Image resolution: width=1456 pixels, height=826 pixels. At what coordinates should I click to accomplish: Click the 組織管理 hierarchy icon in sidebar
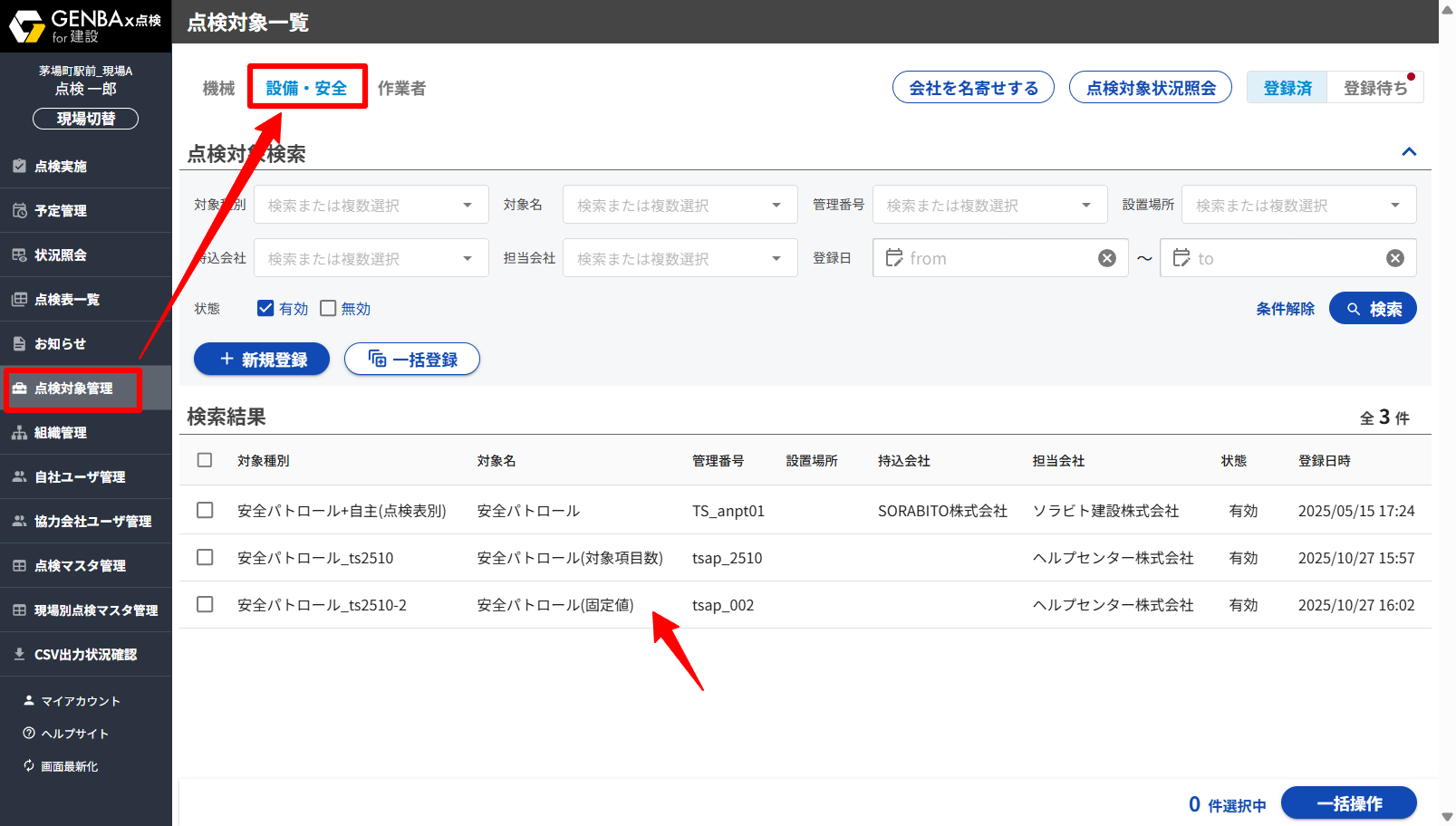coord(19,433)
